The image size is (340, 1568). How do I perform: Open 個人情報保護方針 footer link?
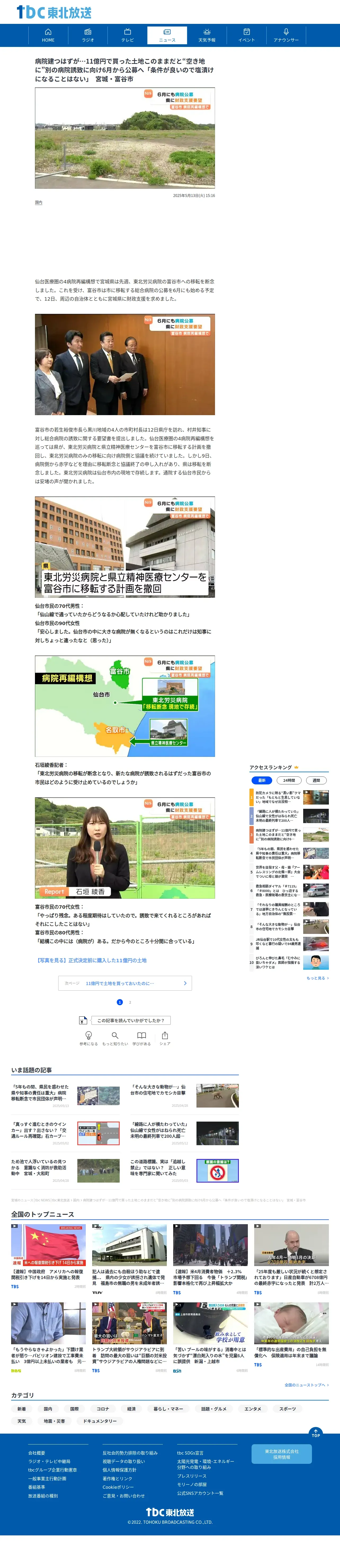pyautogui.click(x=119, y=1470)
